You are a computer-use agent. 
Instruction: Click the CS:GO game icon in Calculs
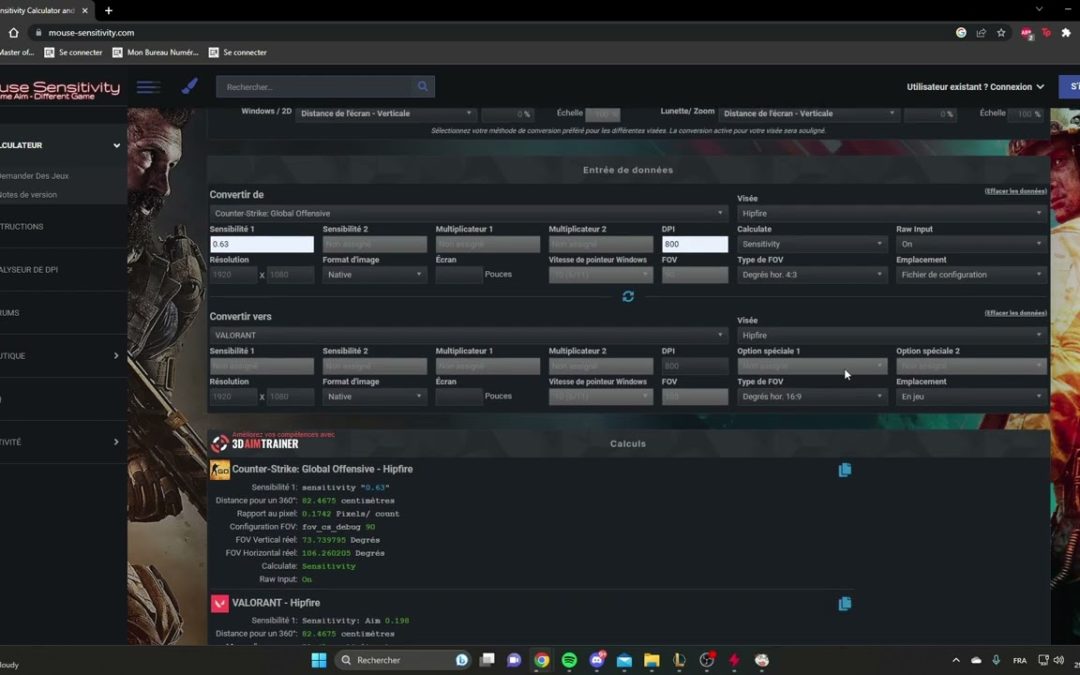point(220,470)
